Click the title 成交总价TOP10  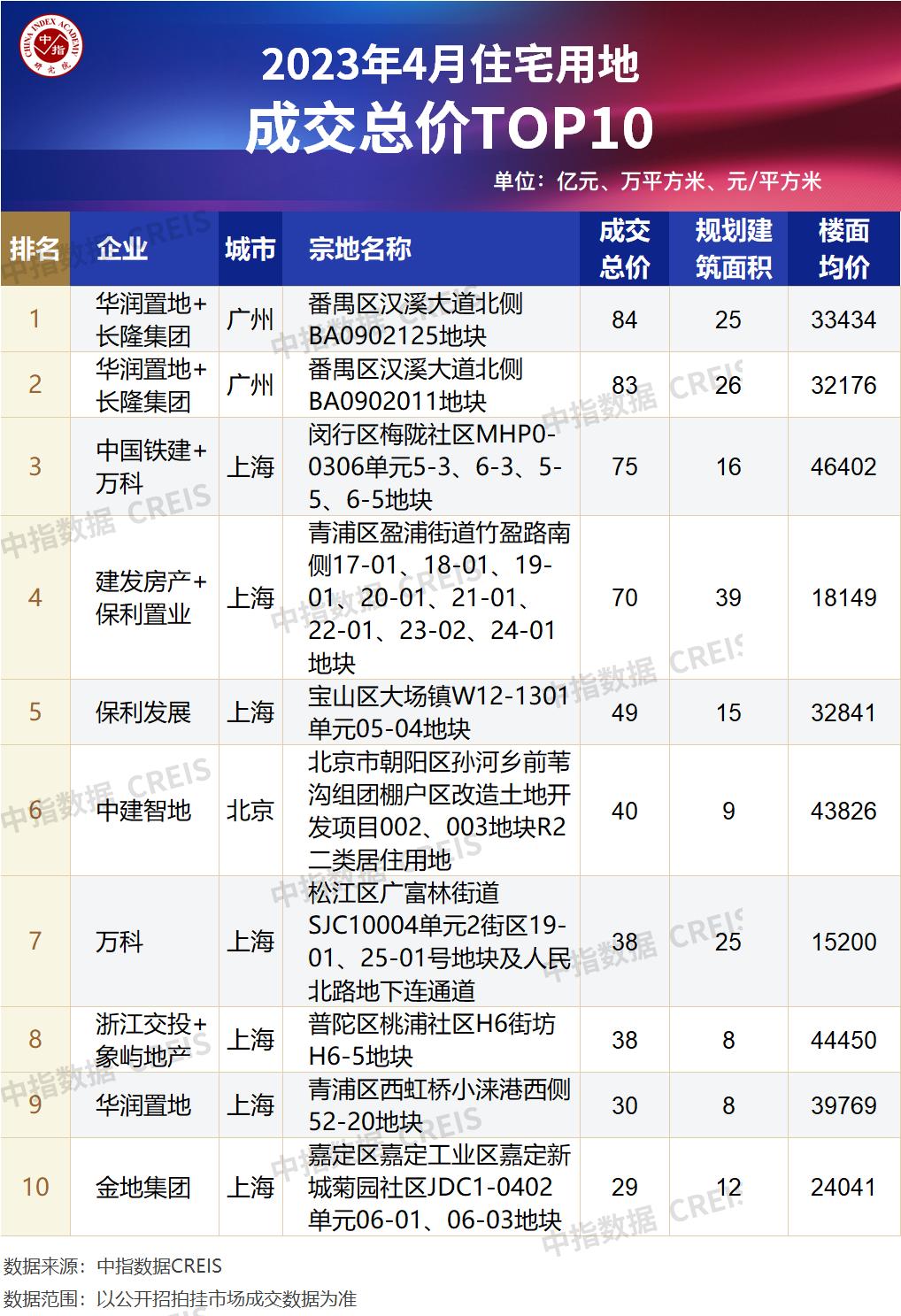click(x=453, y=124)
